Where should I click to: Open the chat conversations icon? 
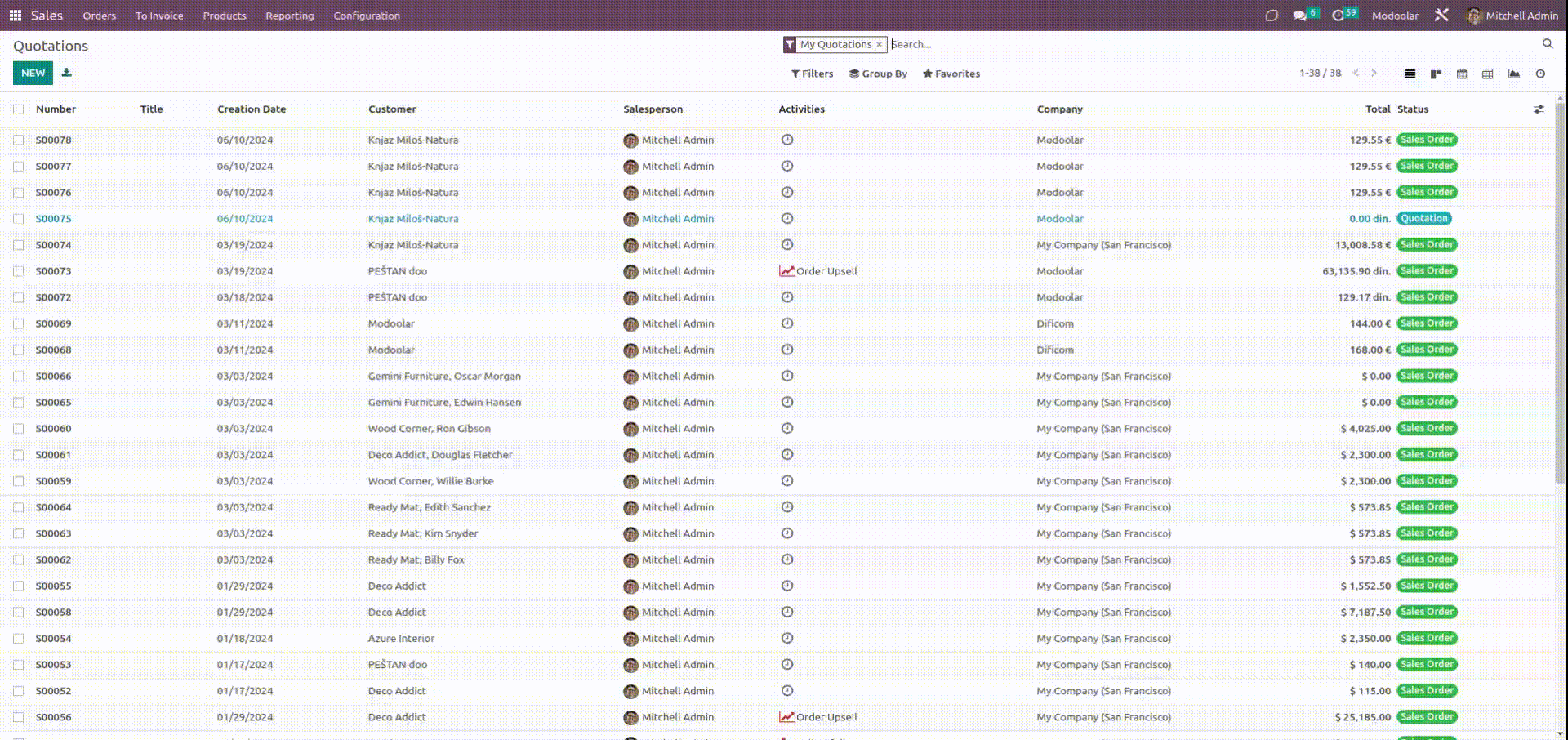click(1299, 16)
